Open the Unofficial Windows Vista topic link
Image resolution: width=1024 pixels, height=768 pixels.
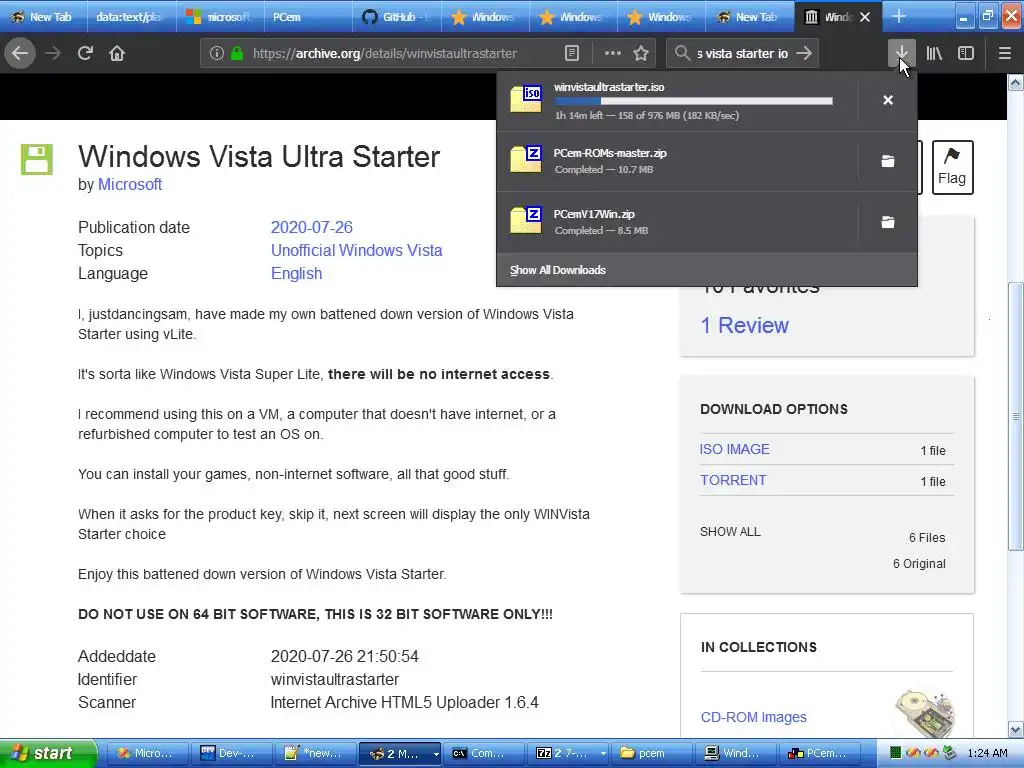pos(357,250)
